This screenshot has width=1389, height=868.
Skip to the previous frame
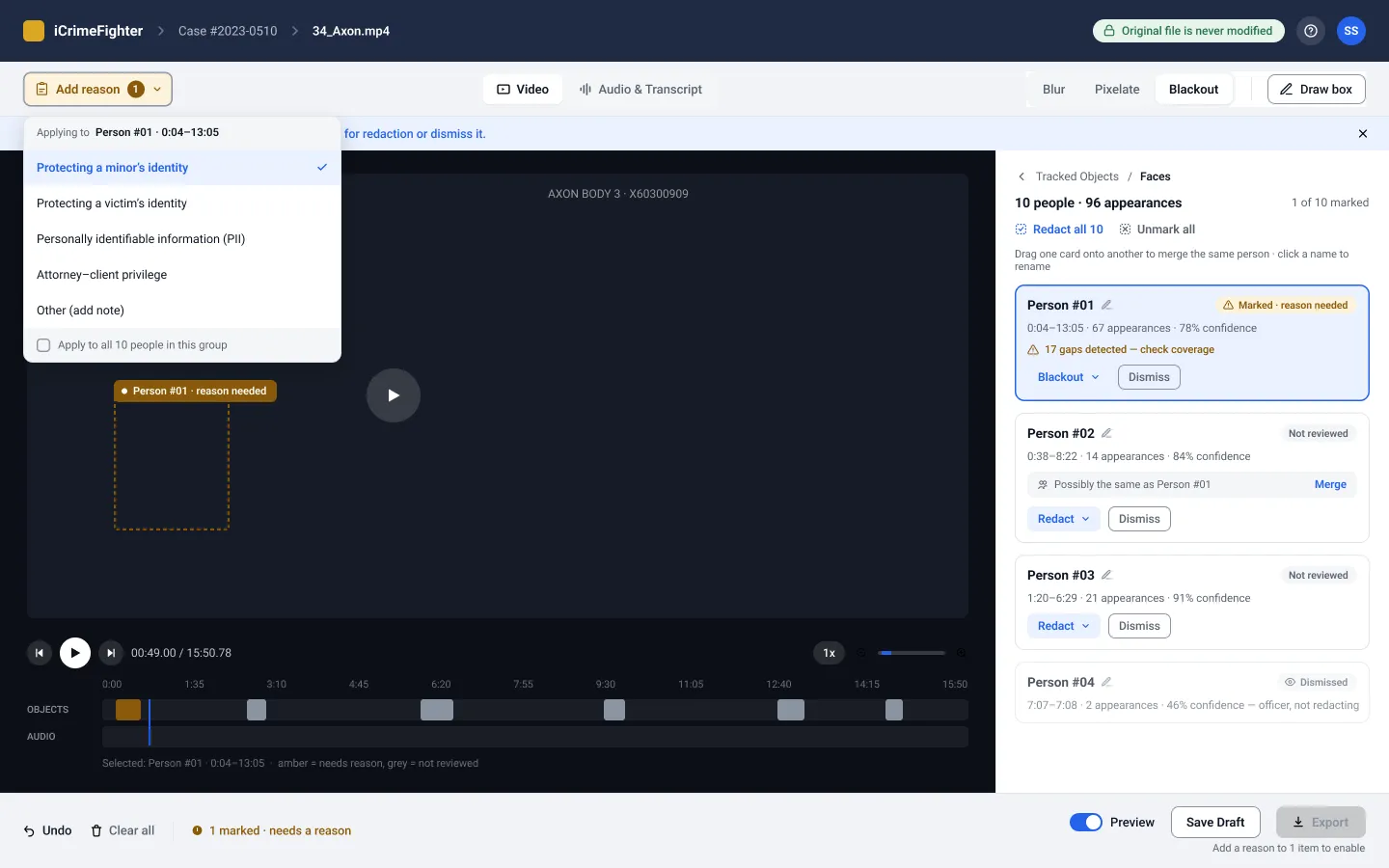[x=40, y=653]
